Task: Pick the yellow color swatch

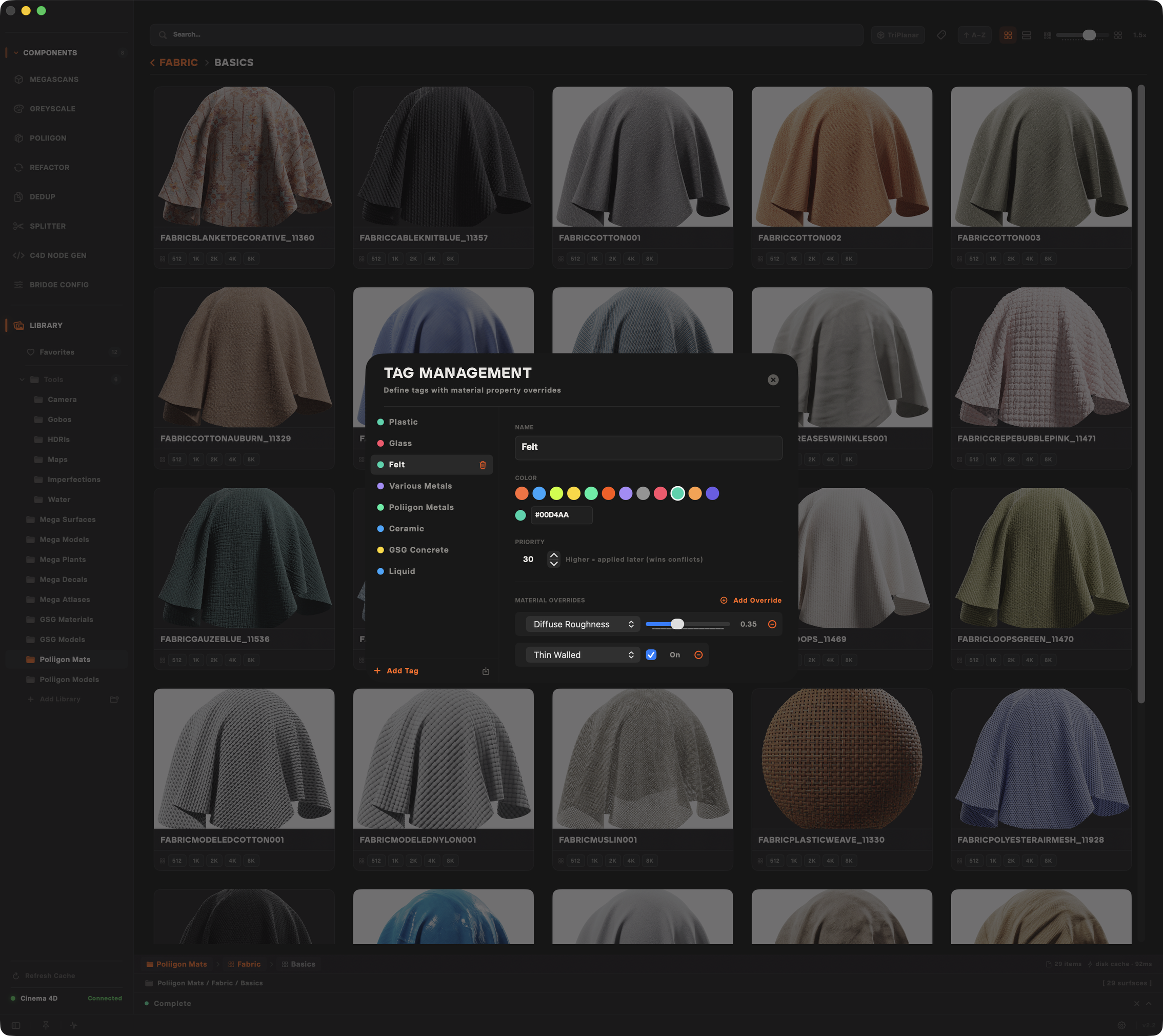Action: tap(573, 493)
